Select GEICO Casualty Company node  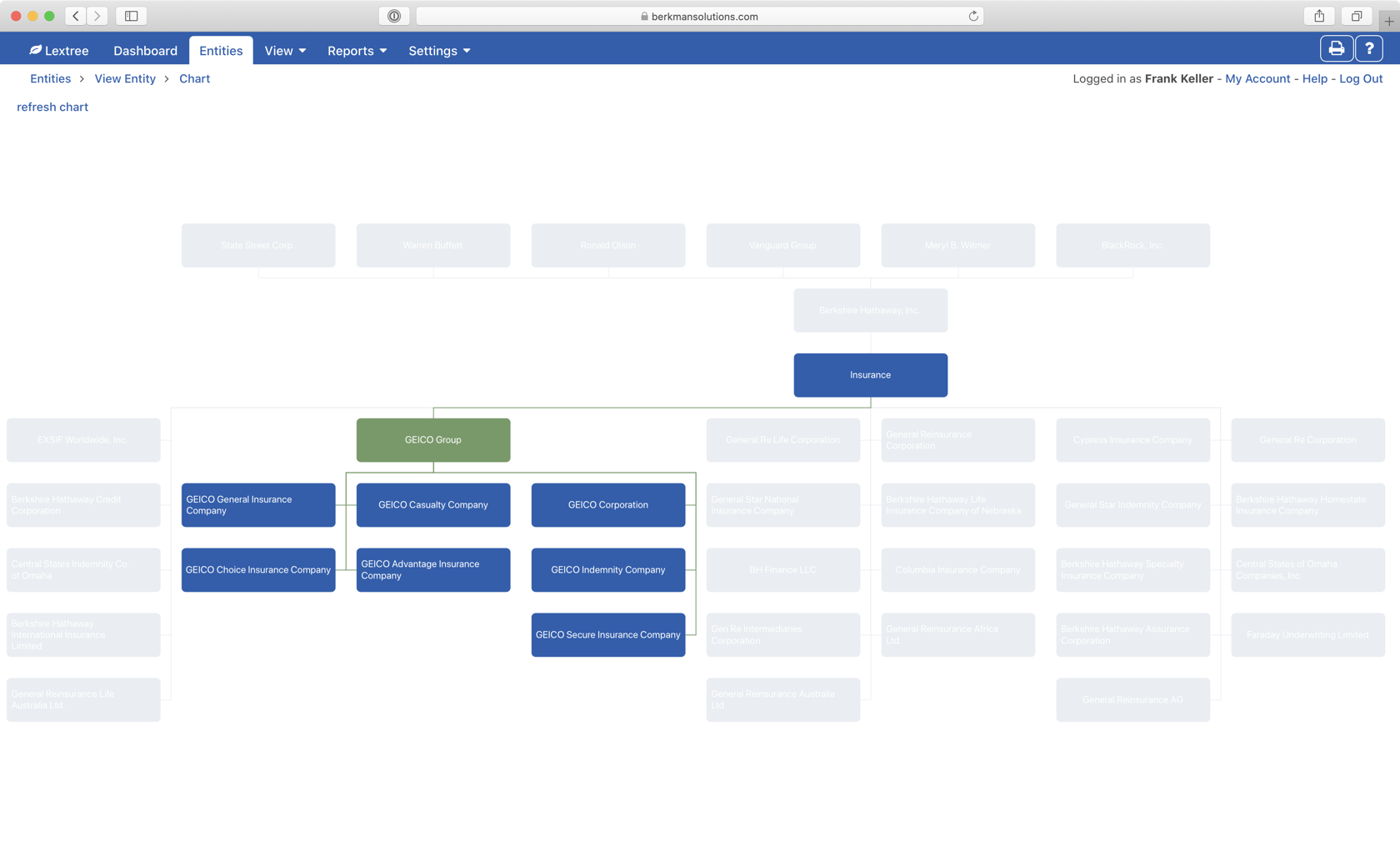click(x=433, y=505)
